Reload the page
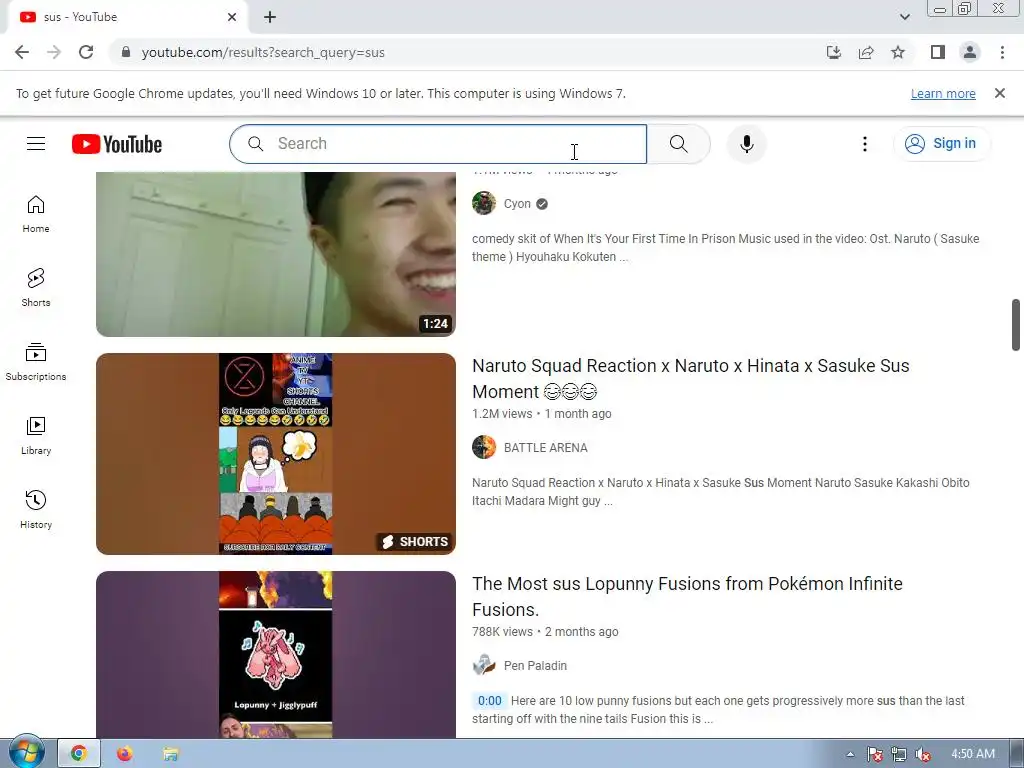 click(86, 52)
